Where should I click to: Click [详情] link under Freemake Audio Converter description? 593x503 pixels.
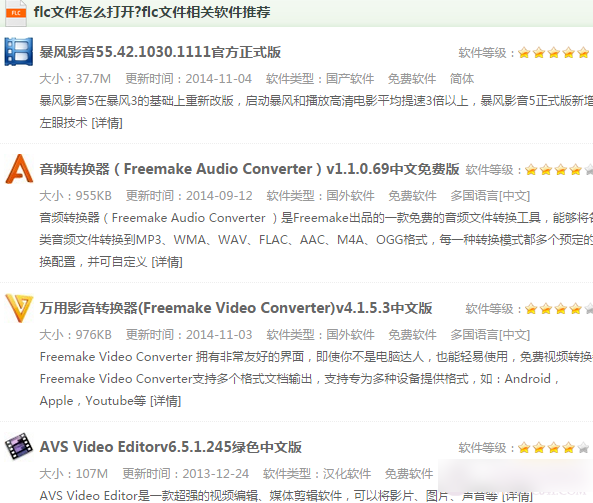point(167,262)
